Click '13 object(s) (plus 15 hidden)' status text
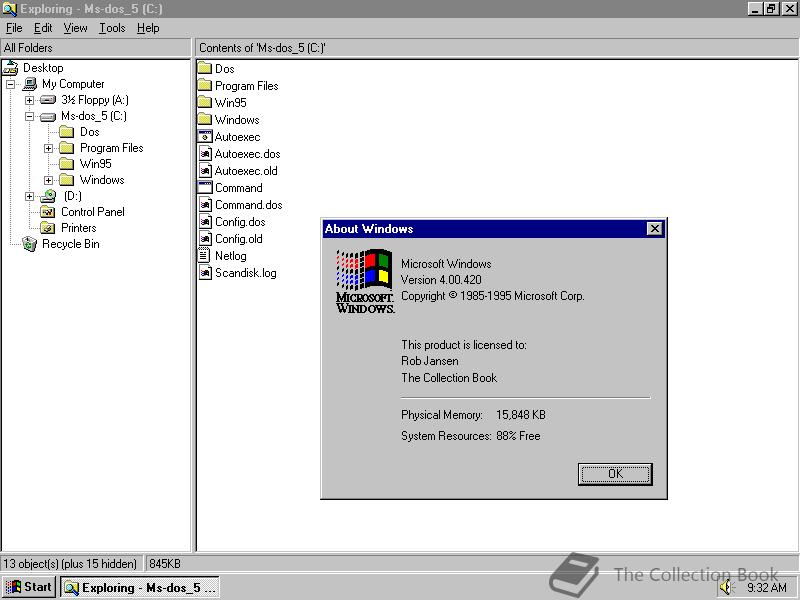800x600 pixels. point(70,564)
